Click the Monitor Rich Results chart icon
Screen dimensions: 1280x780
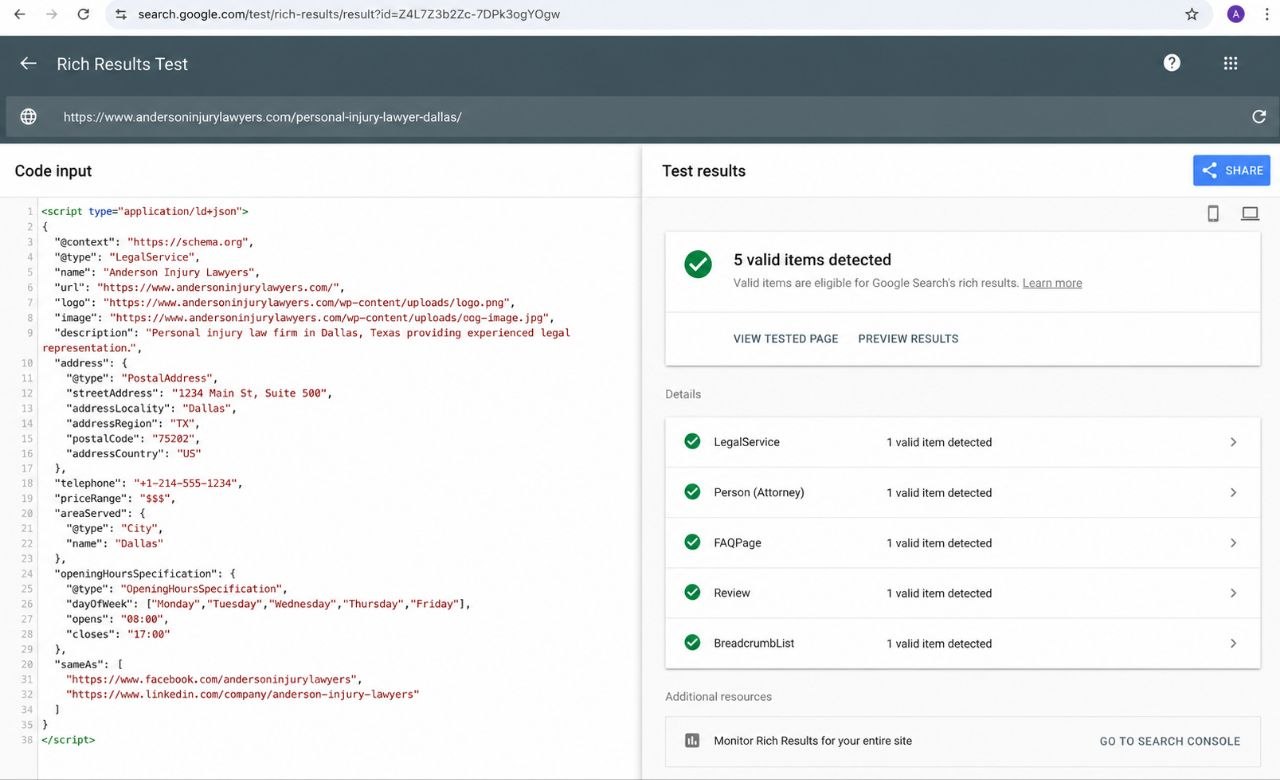pyautogui.click(x=692, y=741)
